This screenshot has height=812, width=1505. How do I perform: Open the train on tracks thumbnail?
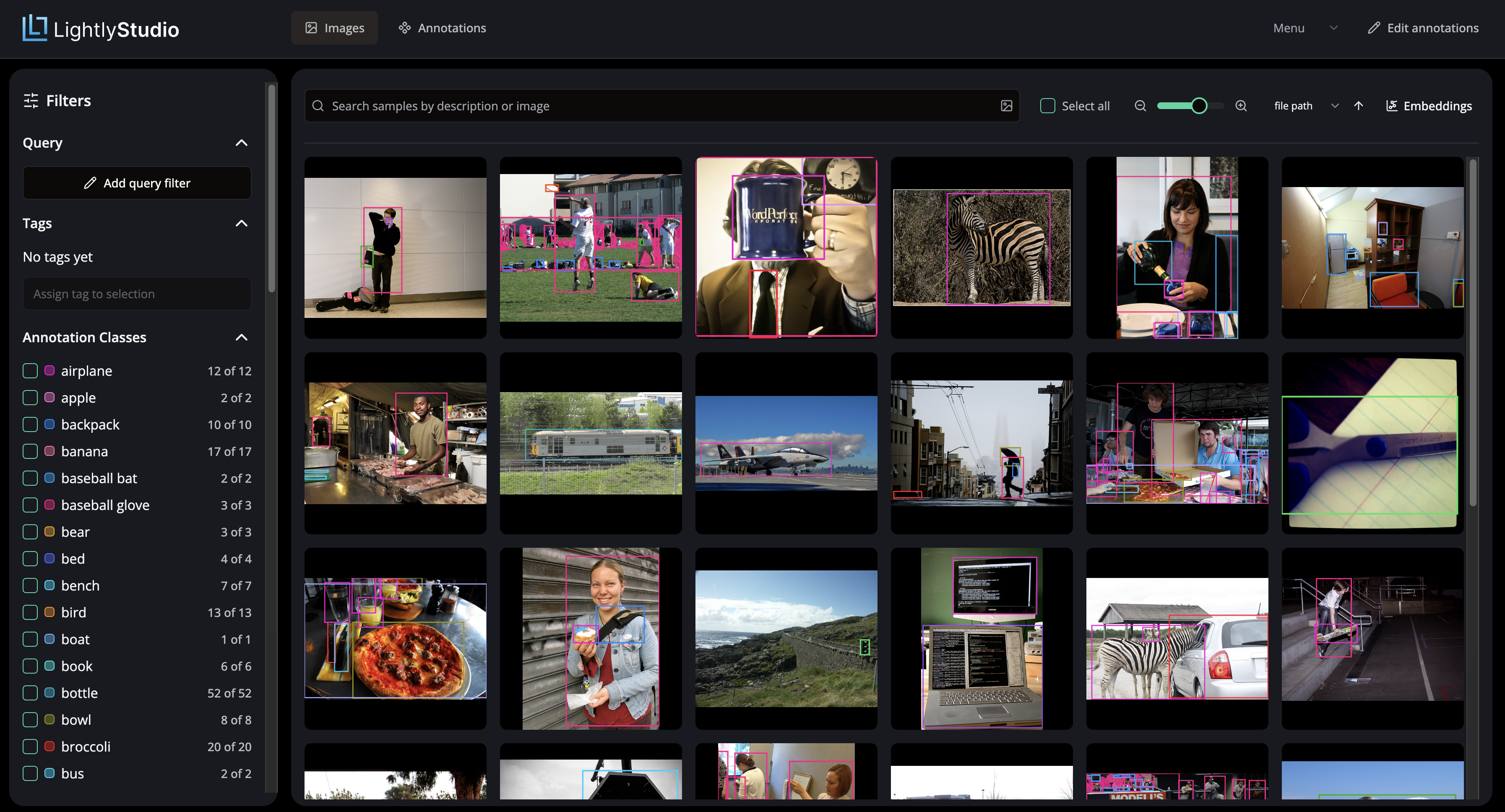(x=591, y=443)
